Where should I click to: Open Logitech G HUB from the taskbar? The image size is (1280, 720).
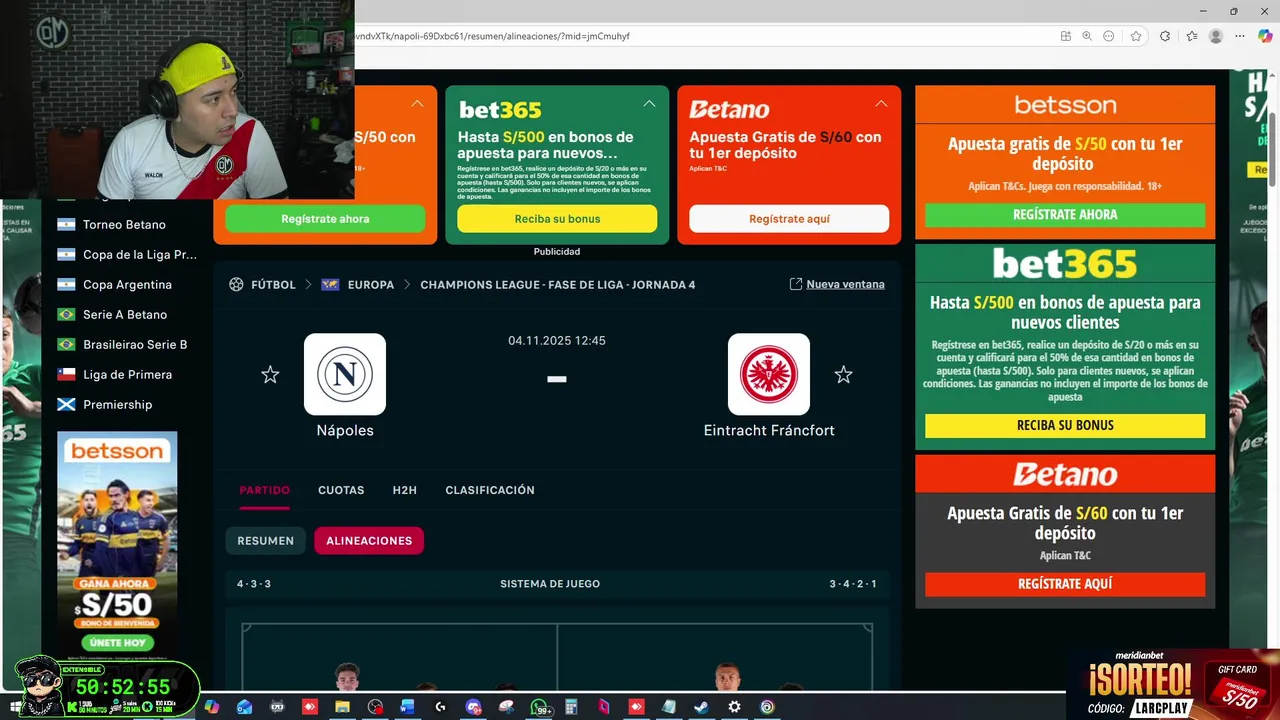pyautogui.click(x=440, y=707)
